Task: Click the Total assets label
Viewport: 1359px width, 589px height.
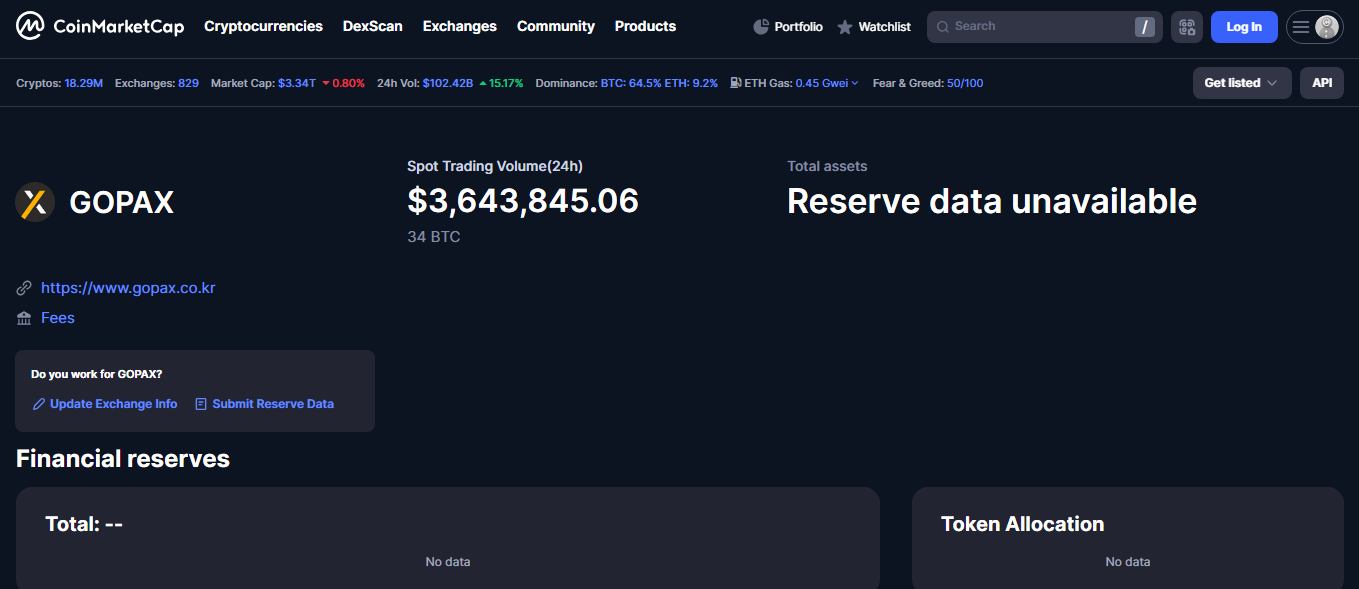Action: pyautogui.click(x=827, y=166)
